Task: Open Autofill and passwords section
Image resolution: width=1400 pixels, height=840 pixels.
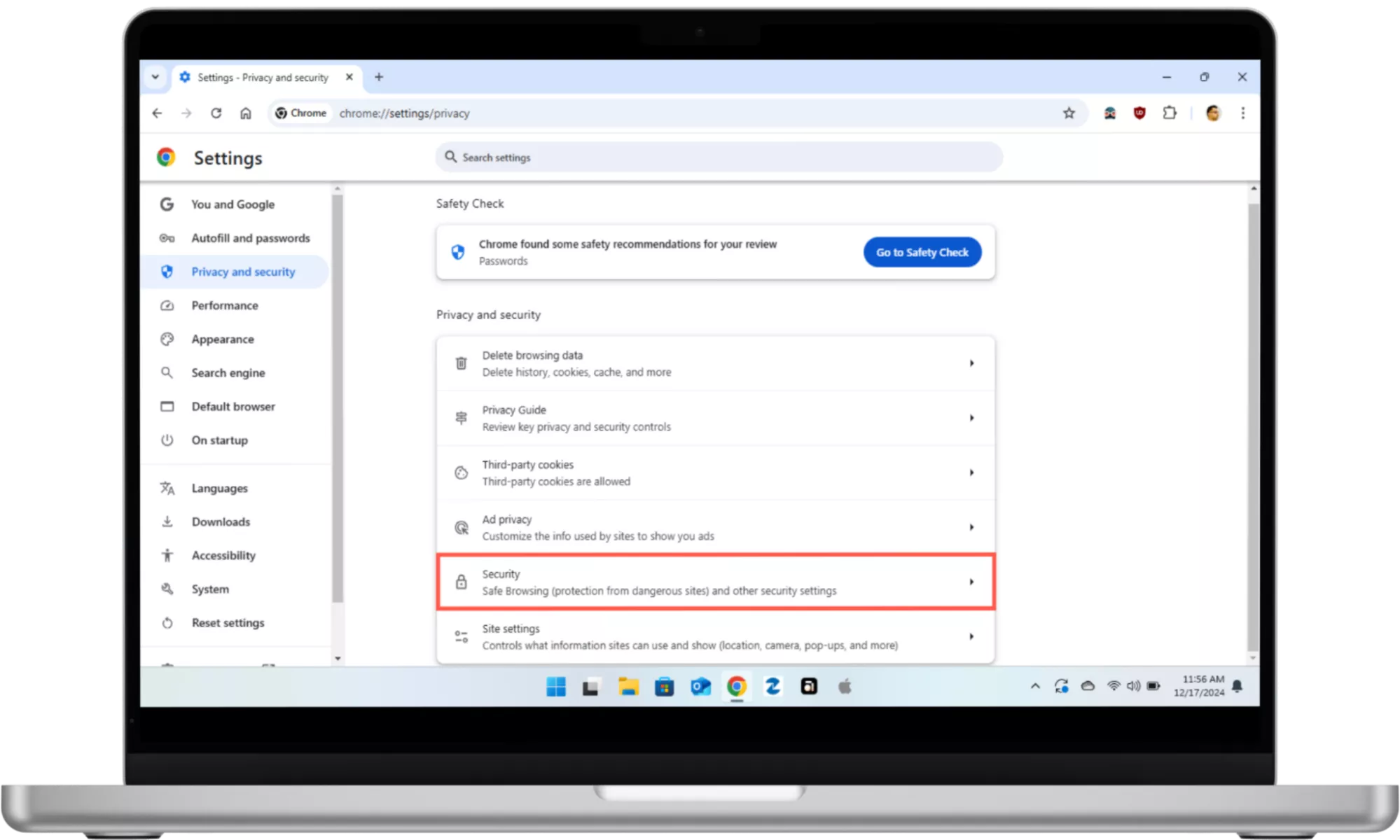Action: pyautogui.click(x=250, y=238)
